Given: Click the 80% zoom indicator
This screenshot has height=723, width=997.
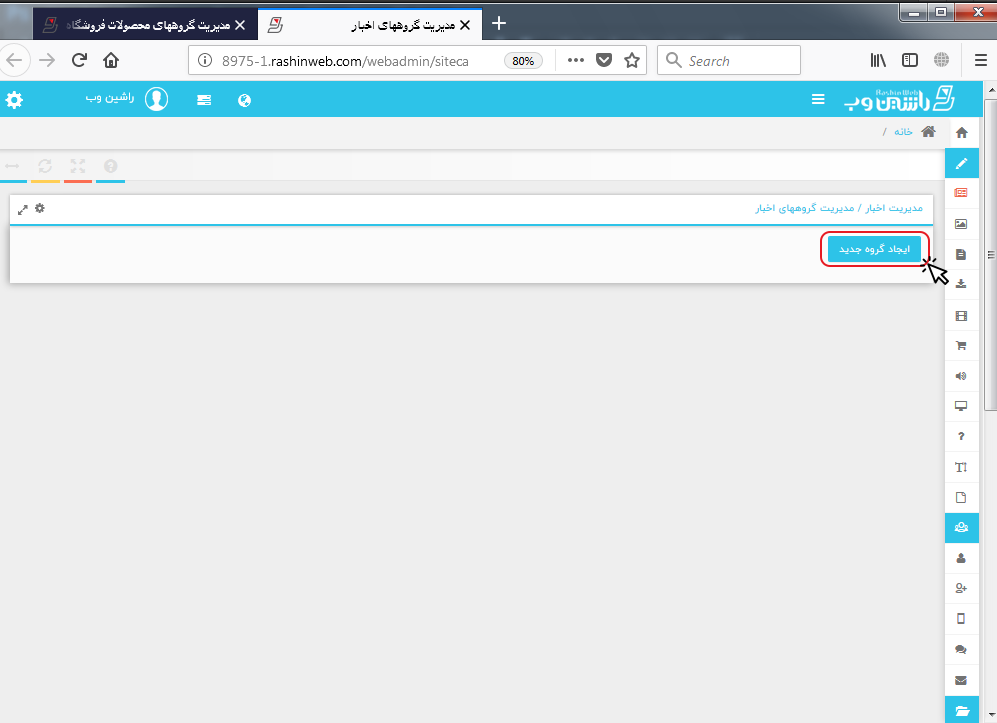Looking at the screenshot, I should (523, 61).
